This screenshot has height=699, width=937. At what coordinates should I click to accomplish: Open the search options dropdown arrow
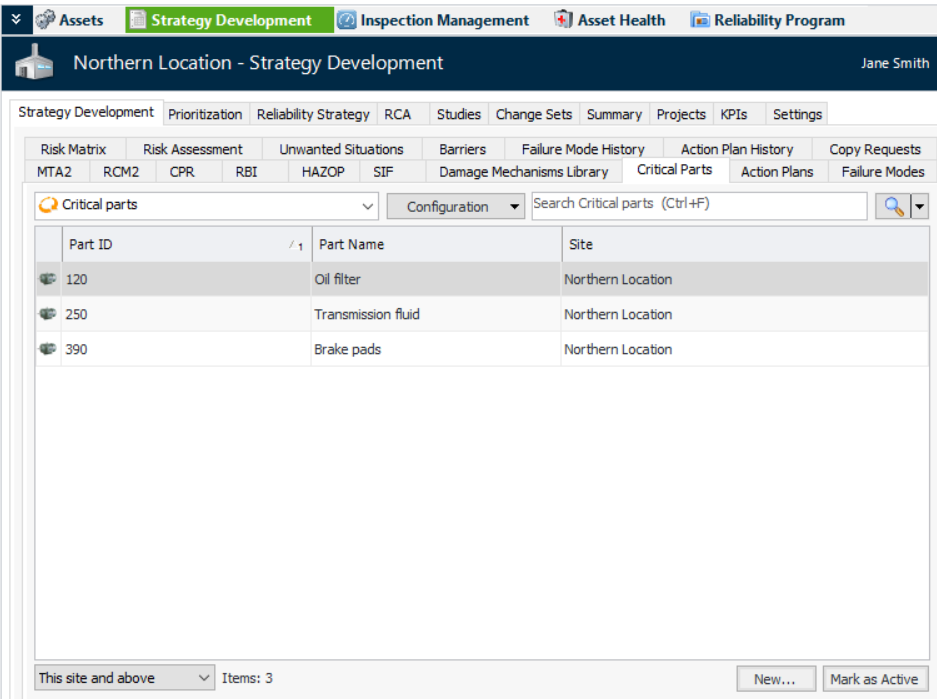pos(920,207)
